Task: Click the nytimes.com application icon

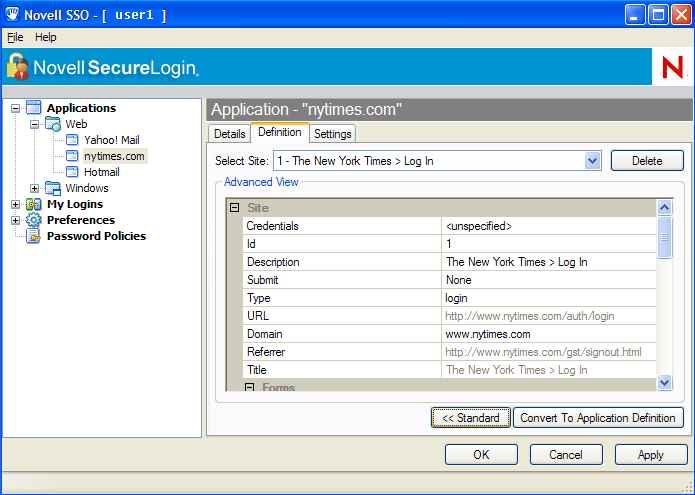Action: click(72, 156)
